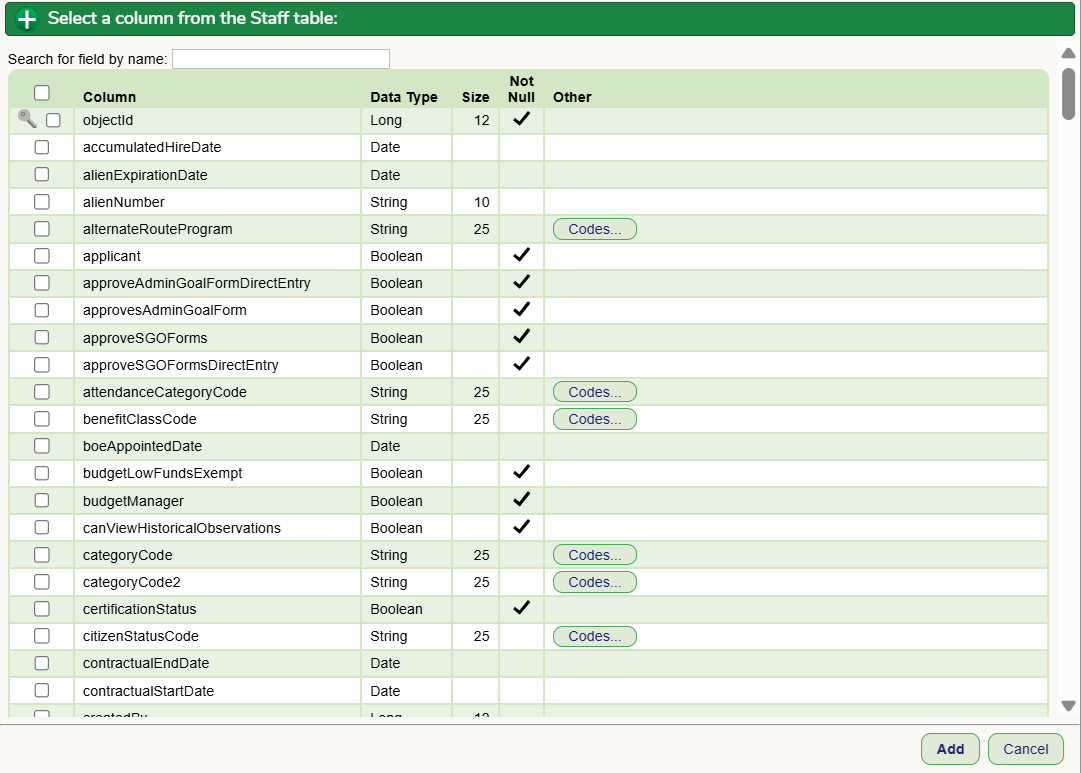Click the Cancel button
Viewport: 1081px width, 773px height.
(1026, 749)
